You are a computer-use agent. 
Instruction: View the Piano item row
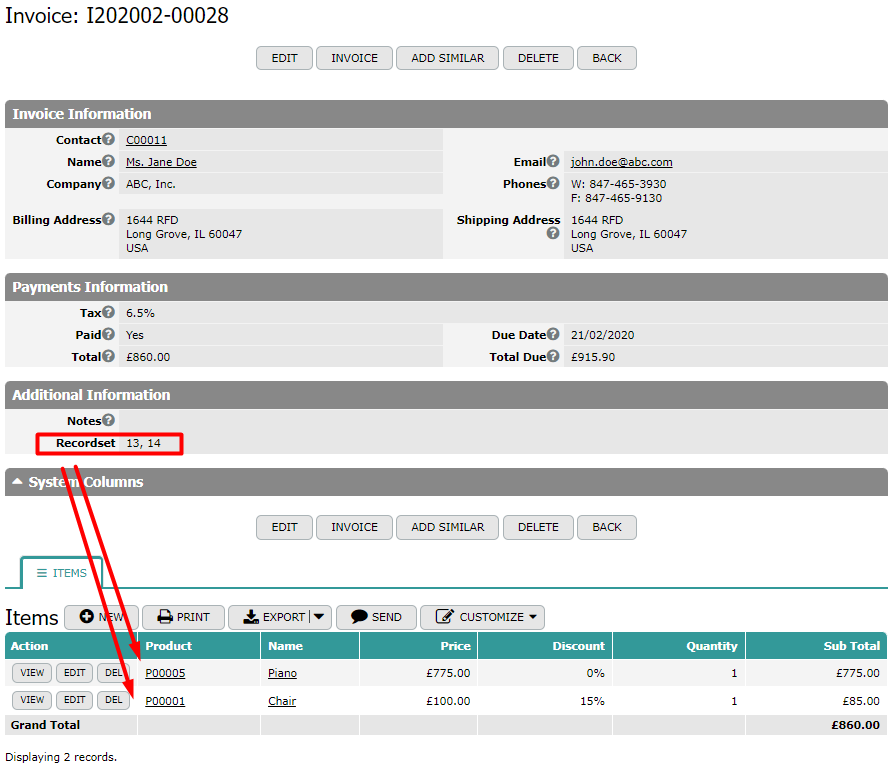click(32, 673)
